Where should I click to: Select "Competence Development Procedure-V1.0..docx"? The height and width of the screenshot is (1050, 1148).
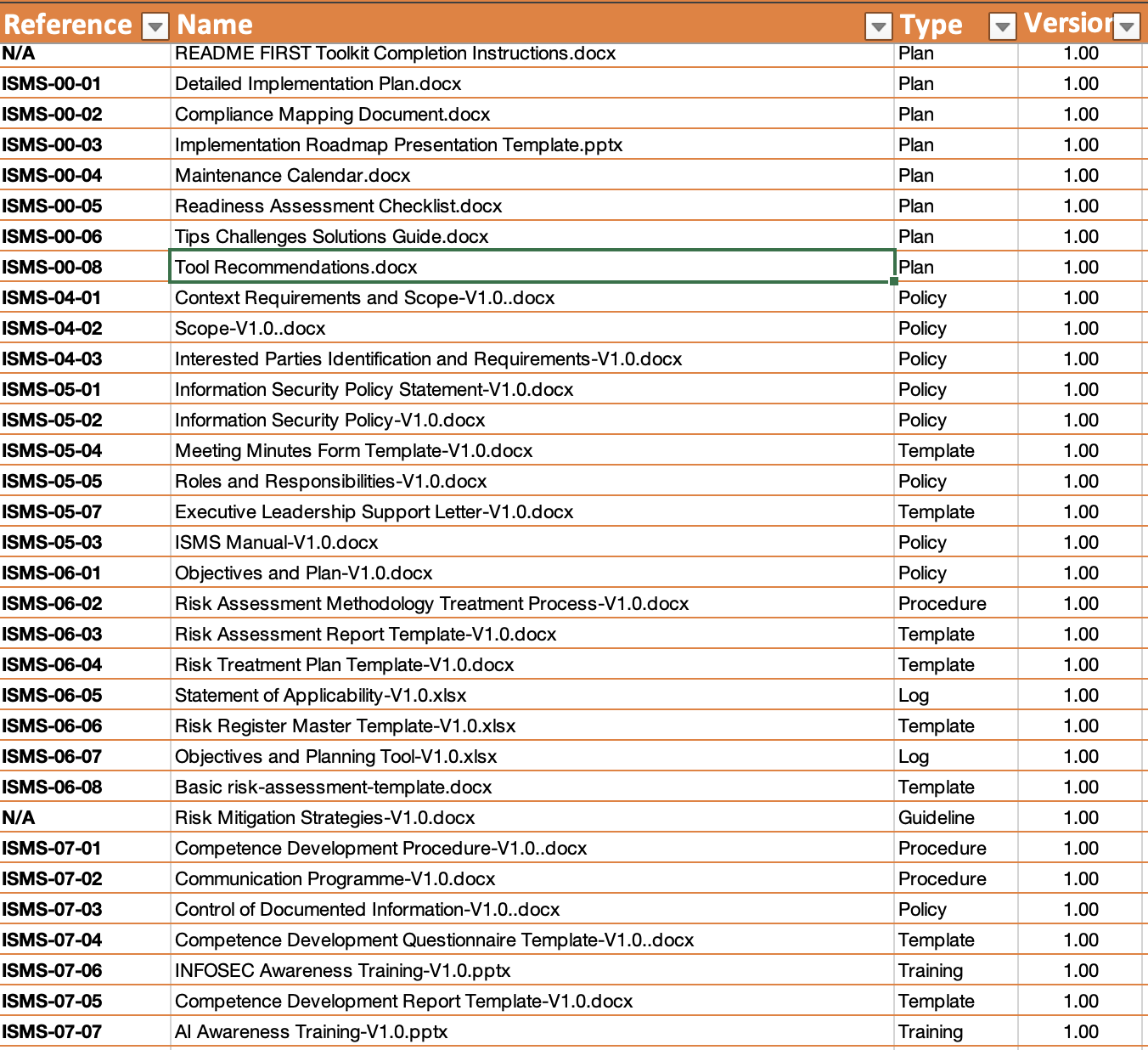coord(532,848)
